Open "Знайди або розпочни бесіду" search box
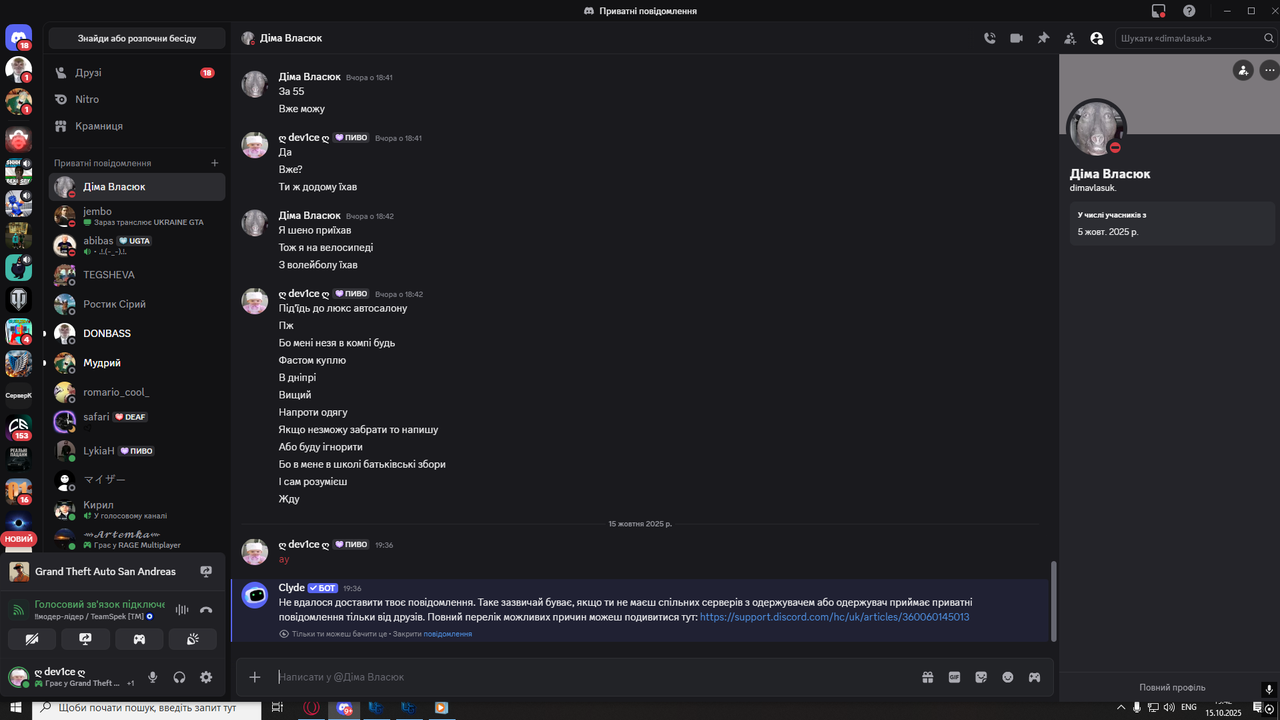The image size is (1280, 720). [137, 38]
